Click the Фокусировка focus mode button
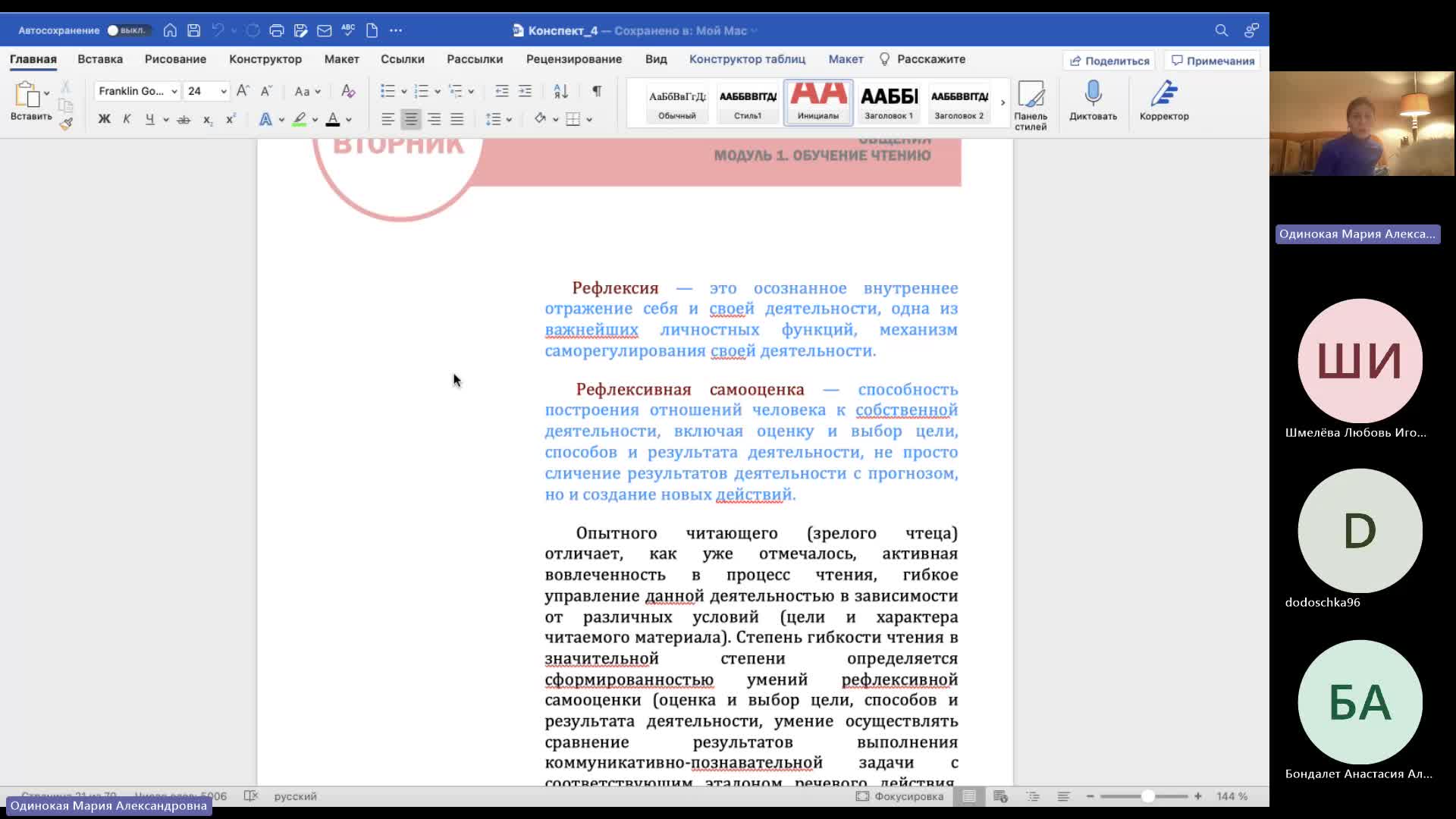 pos(900,796)
